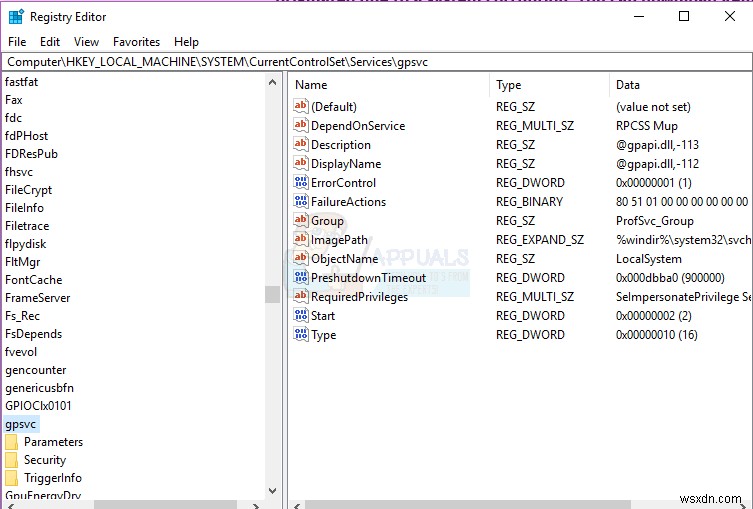Click the registry path address bar
The height and width of the screenshot is (509, 753).
[x=376, y=62]
